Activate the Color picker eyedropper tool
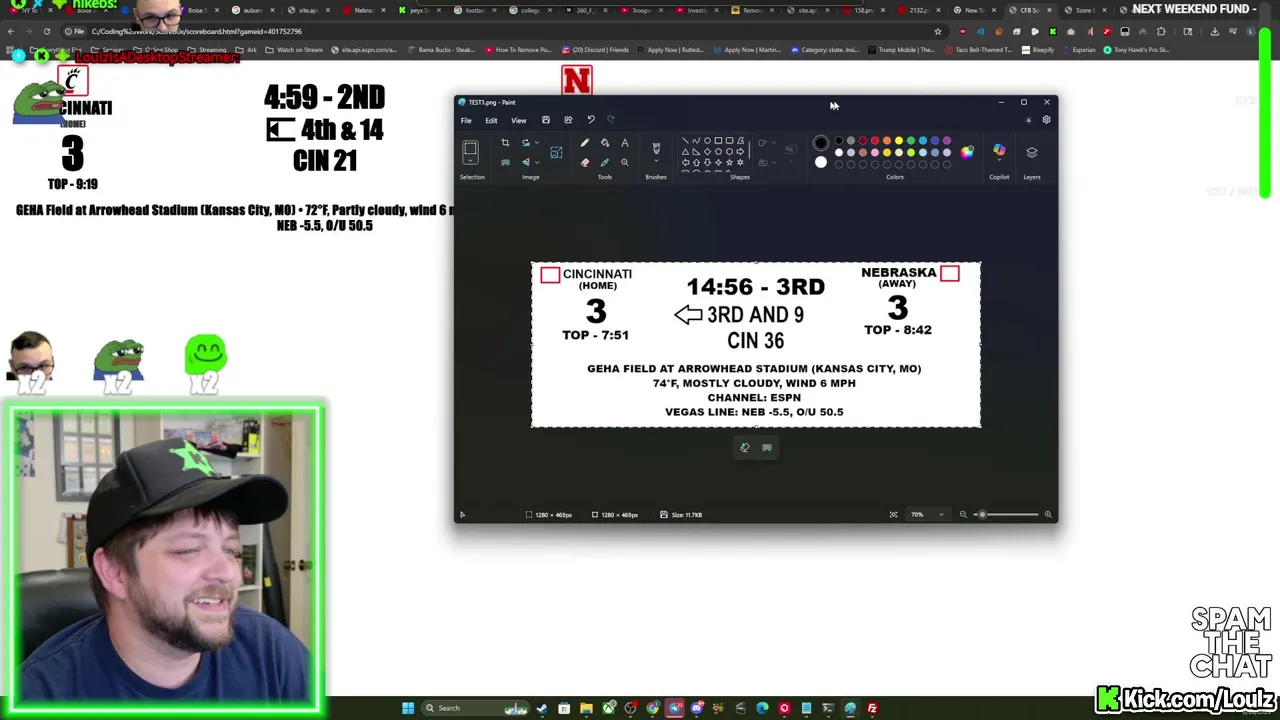 pyautogui.click(x=605, y=162)
